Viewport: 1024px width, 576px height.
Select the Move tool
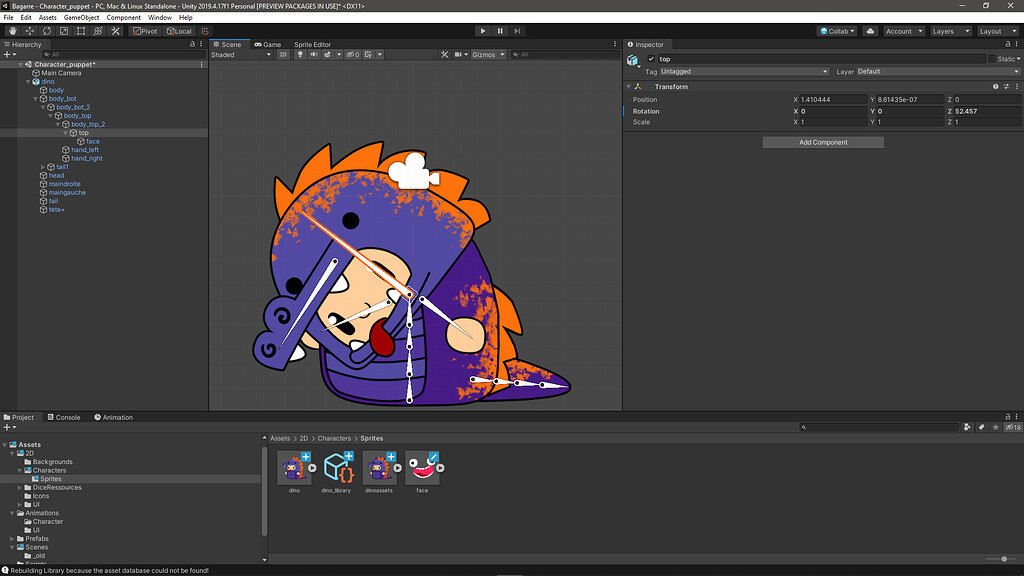[30, 31]
